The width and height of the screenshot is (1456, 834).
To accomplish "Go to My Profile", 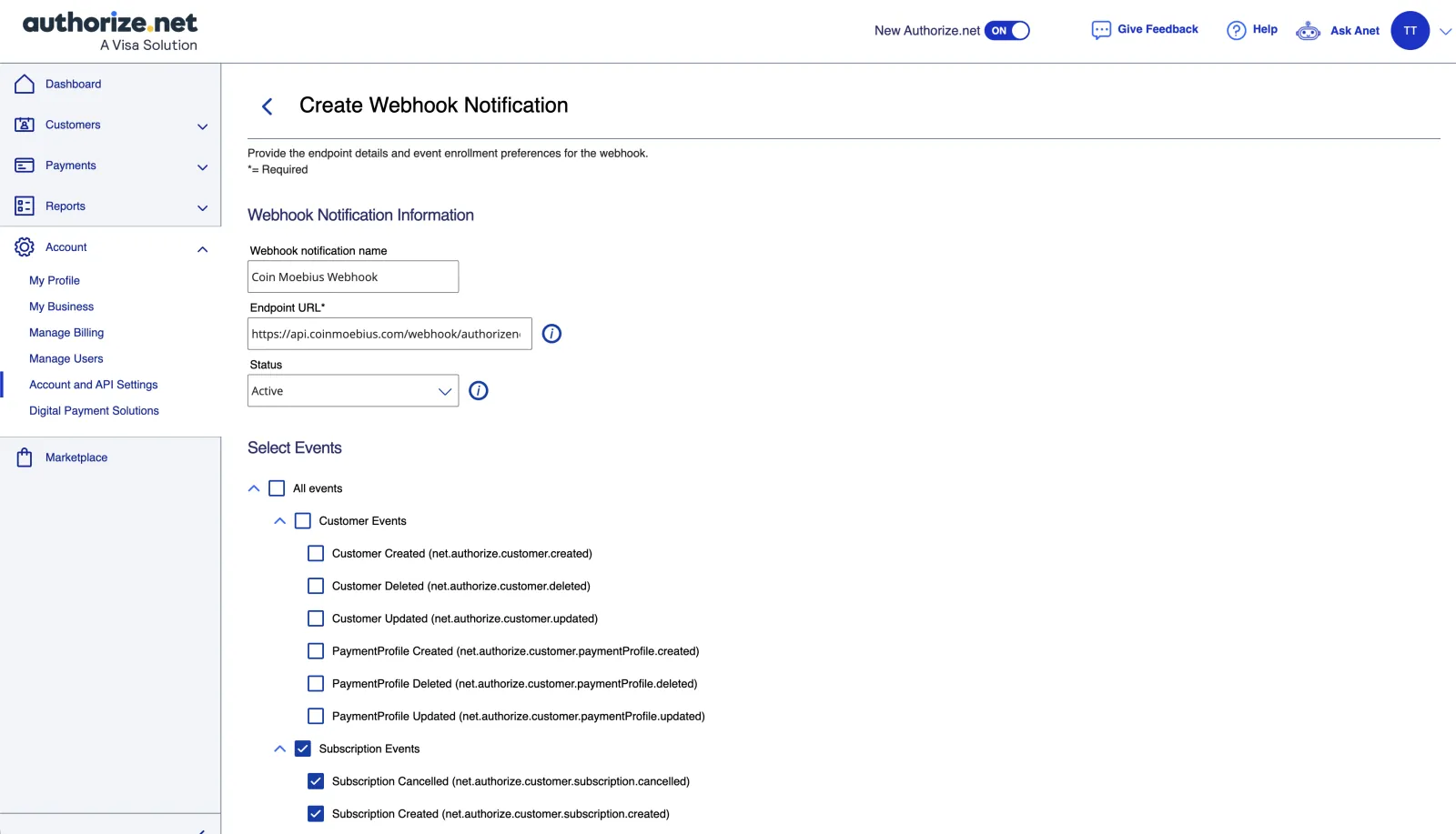I will coord(55,280).
